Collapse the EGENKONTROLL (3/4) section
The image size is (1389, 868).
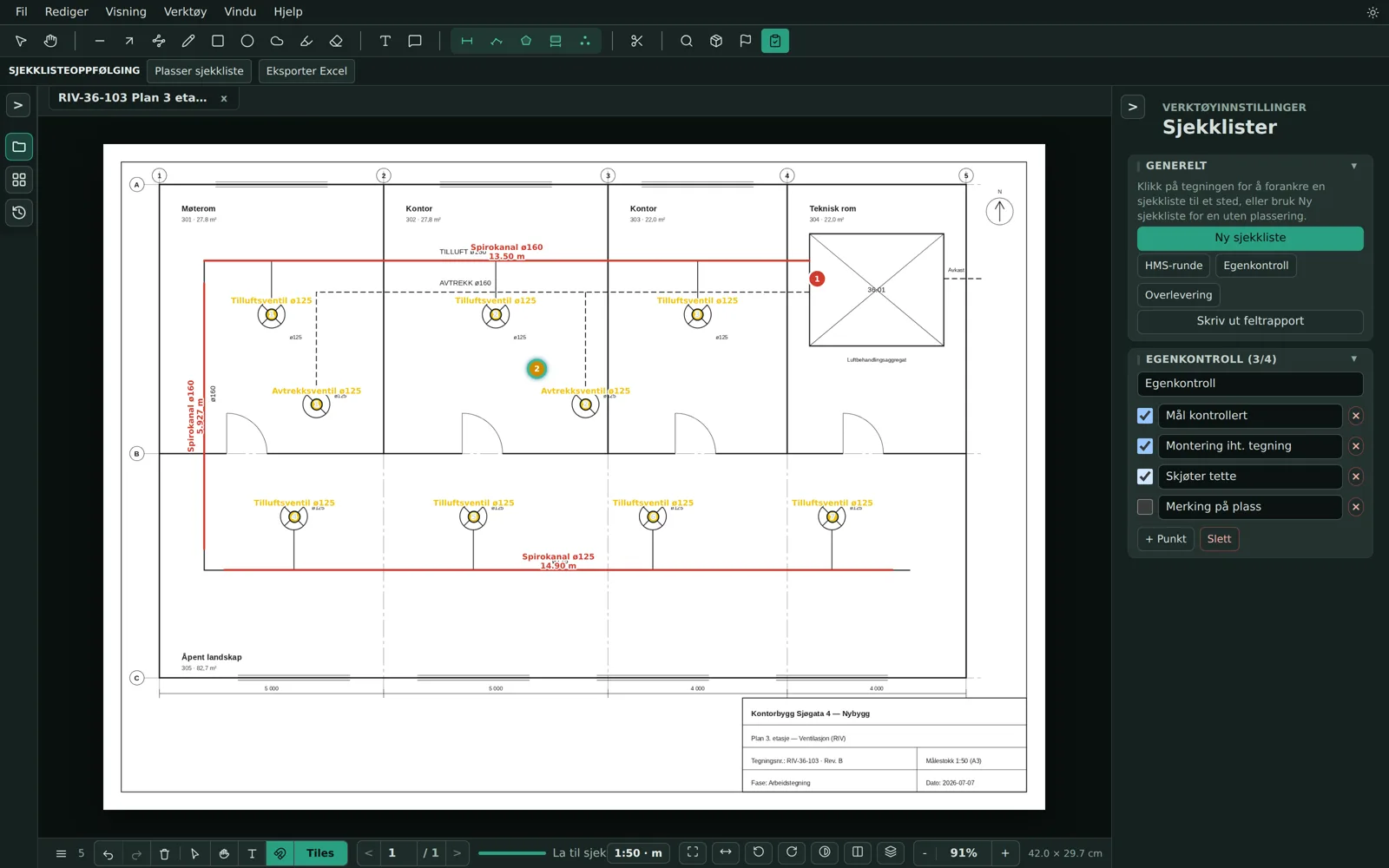(1353, 359)
